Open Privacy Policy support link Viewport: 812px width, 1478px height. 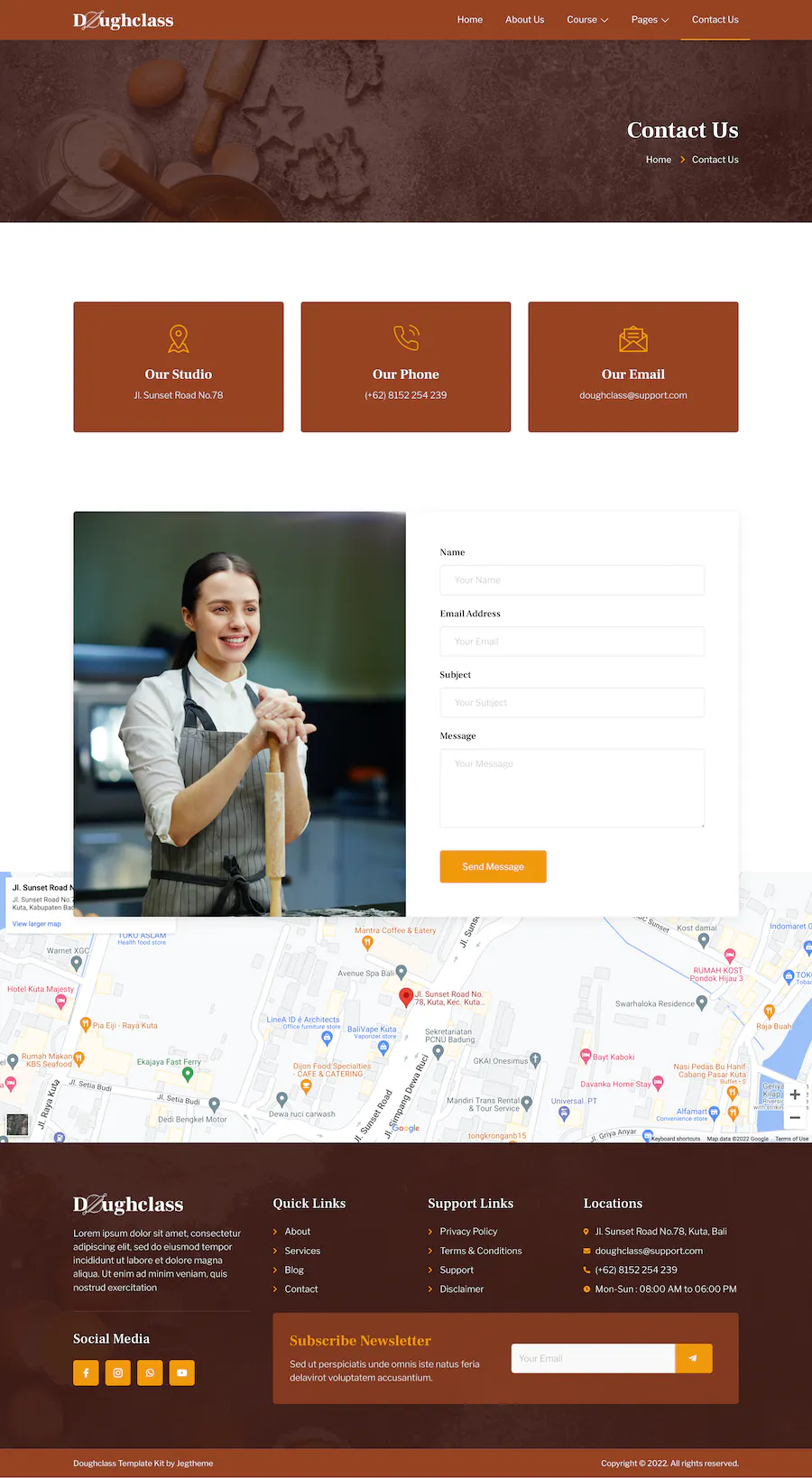[469, 1232]
